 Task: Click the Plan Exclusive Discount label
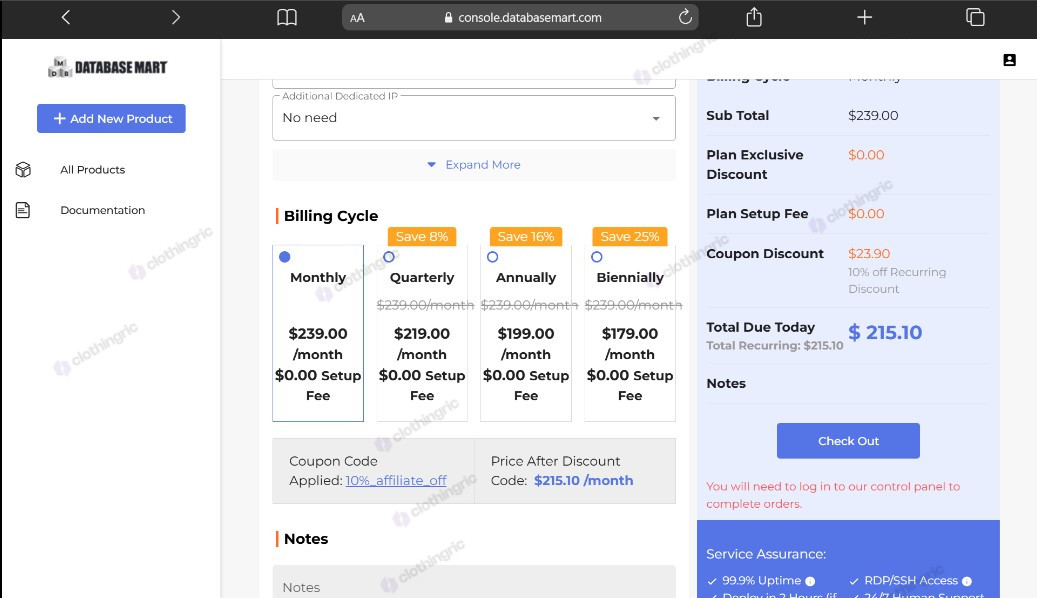click(x=755, y=165)
